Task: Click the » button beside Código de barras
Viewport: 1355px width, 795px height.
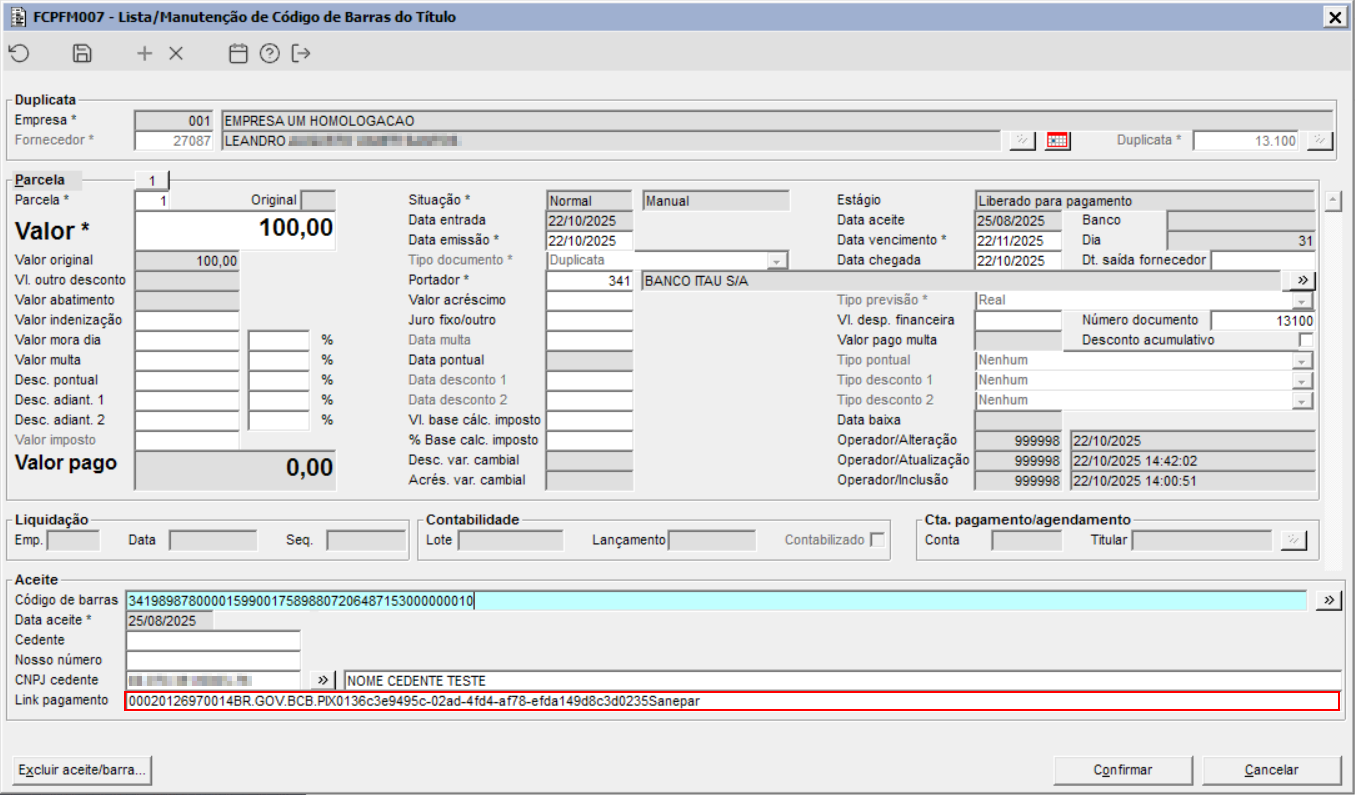Action: click(x=1328, y=600)
